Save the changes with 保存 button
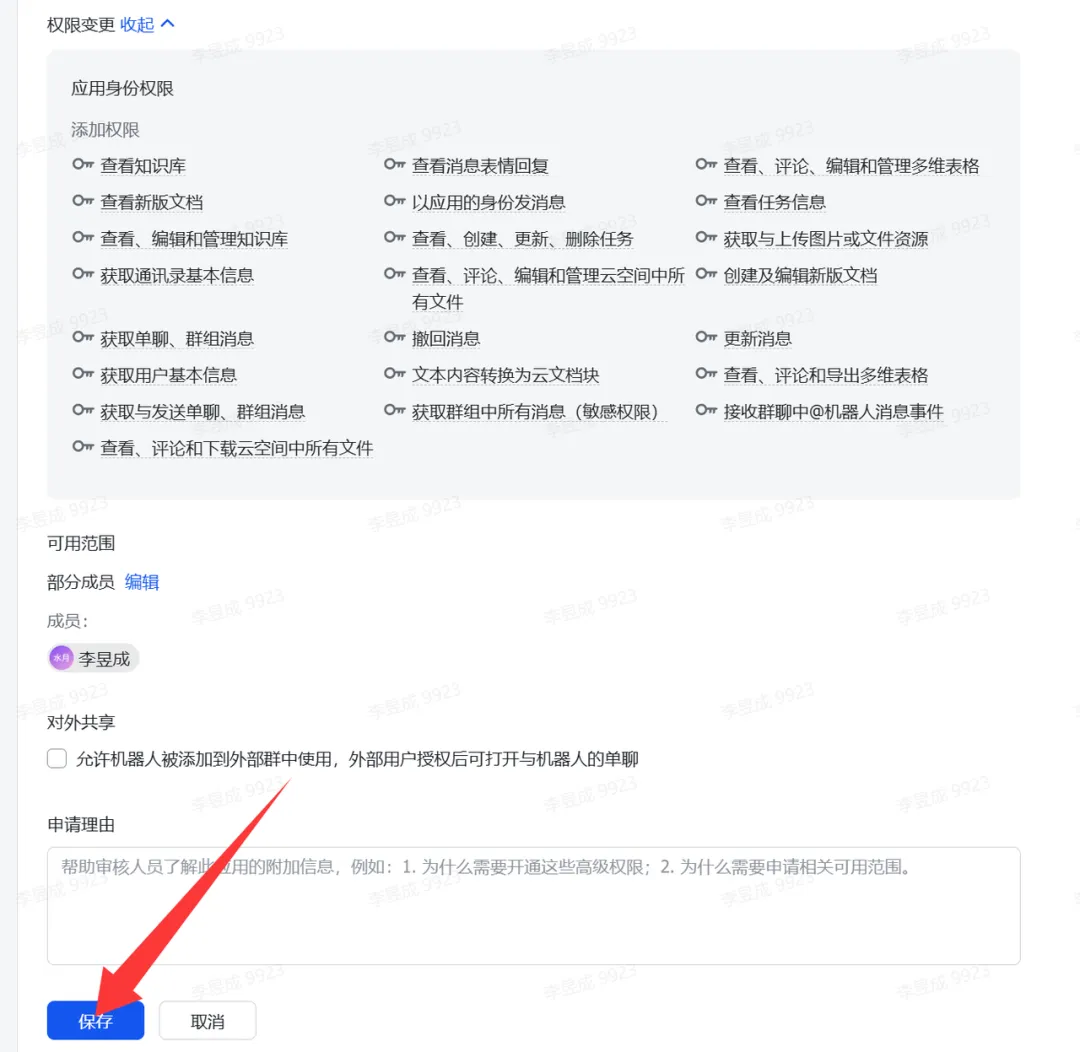Screen dimensions: 1080x1052 96,1021
